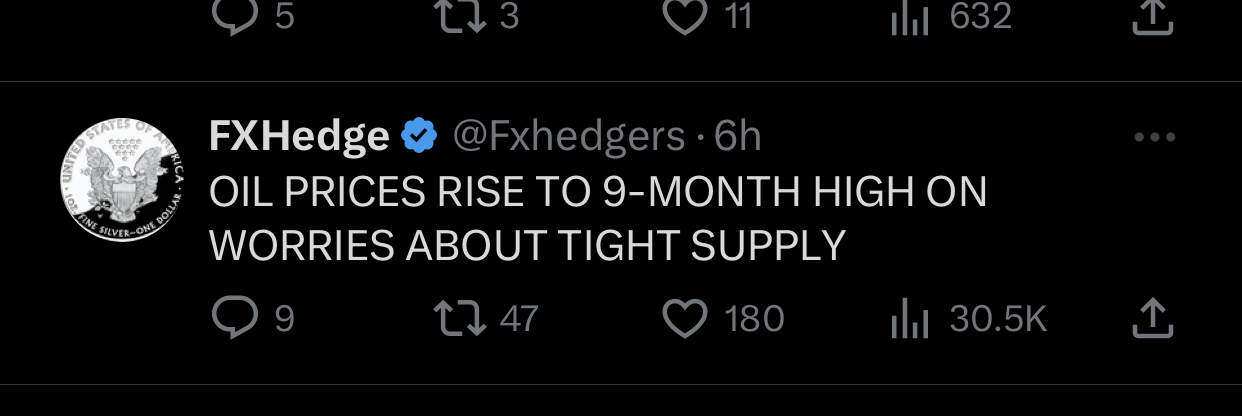Reply to the FXHedge oil prices tweet
The image size is (1242, 416).
(x=235, y=319)
